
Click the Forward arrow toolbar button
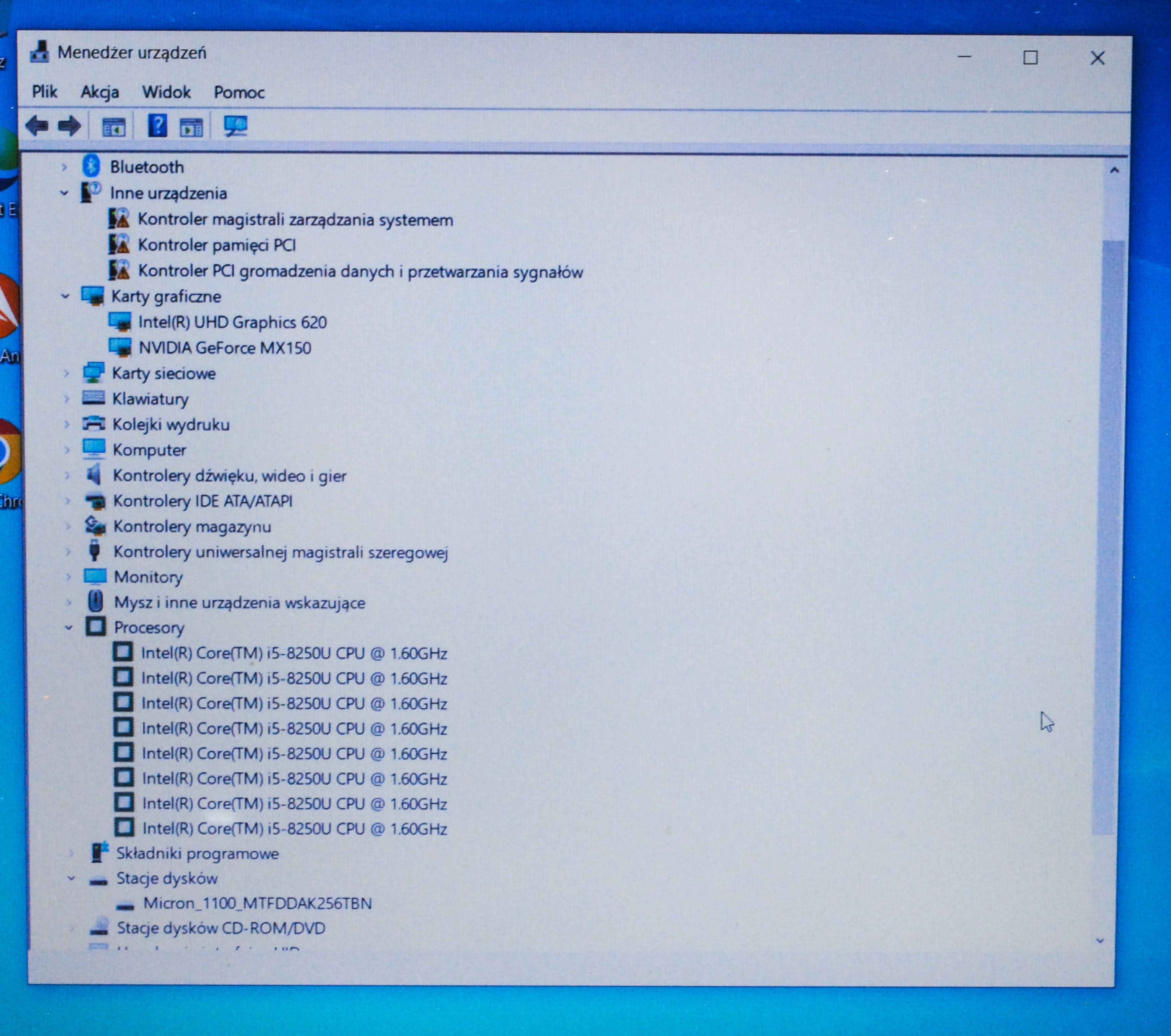click(x=70, y=126)
